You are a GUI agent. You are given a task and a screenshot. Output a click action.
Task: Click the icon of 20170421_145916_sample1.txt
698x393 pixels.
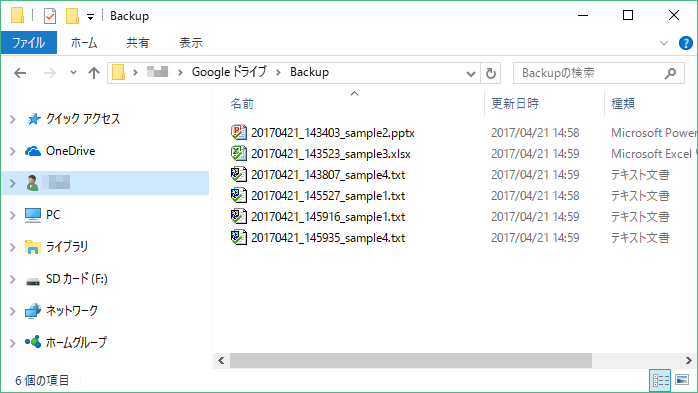click(239, 216)
